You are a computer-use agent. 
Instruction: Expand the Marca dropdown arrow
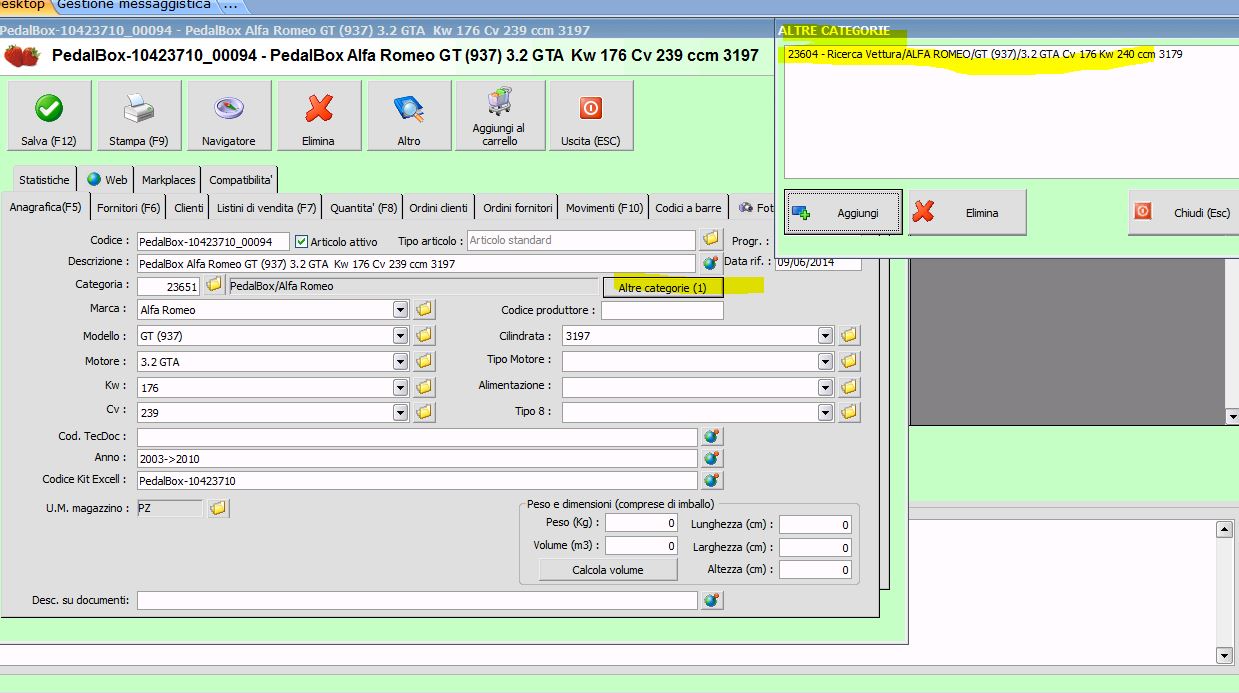coord(400,310)
